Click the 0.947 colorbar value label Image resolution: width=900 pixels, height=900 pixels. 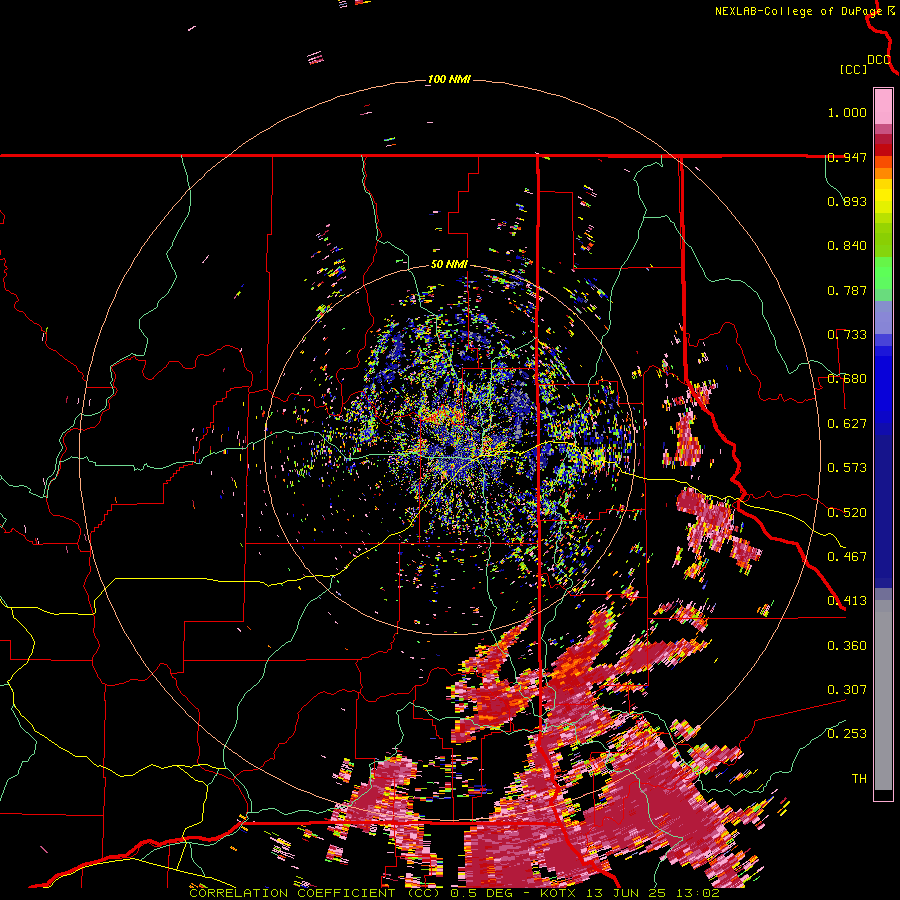(x=847, y=157)
